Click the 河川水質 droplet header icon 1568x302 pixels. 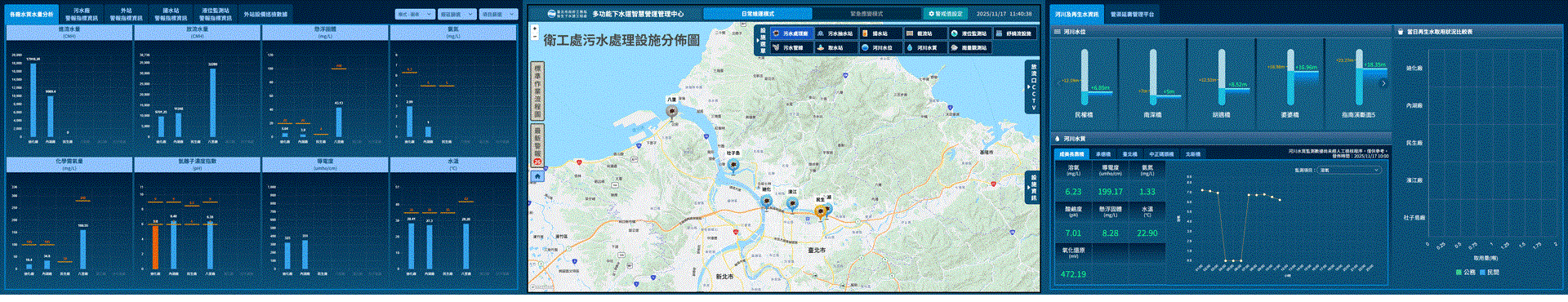coord(1057,139)
